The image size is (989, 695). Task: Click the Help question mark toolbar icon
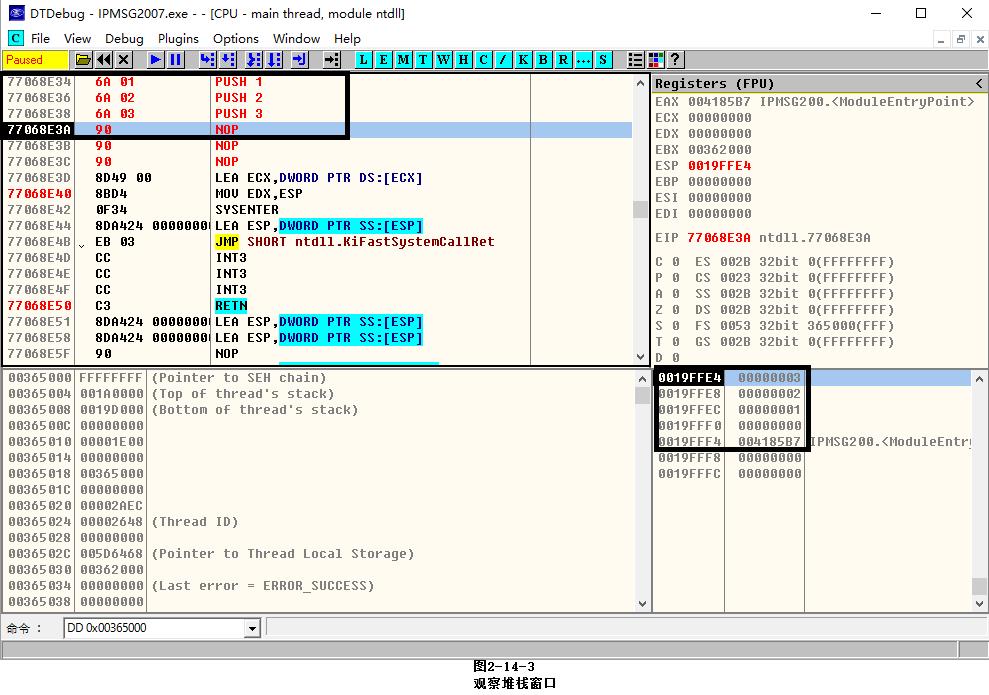coord(675,60)
